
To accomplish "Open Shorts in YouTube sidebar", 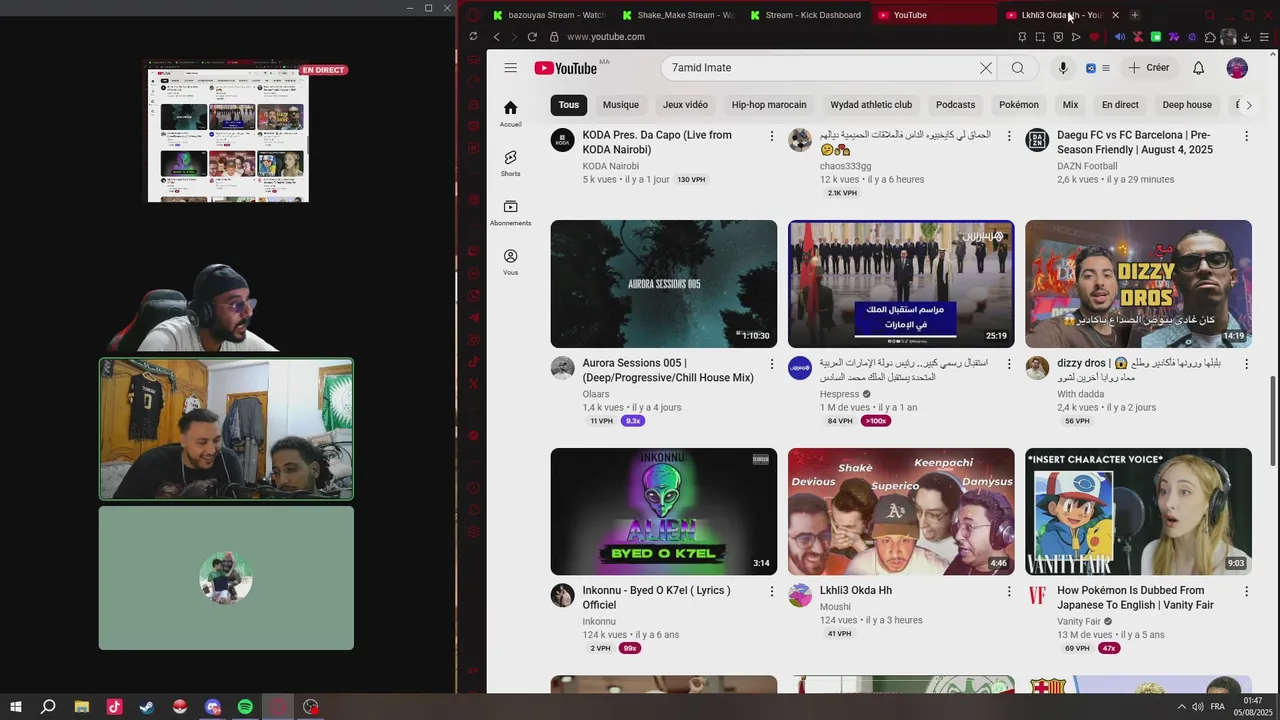I will [510, 164].
